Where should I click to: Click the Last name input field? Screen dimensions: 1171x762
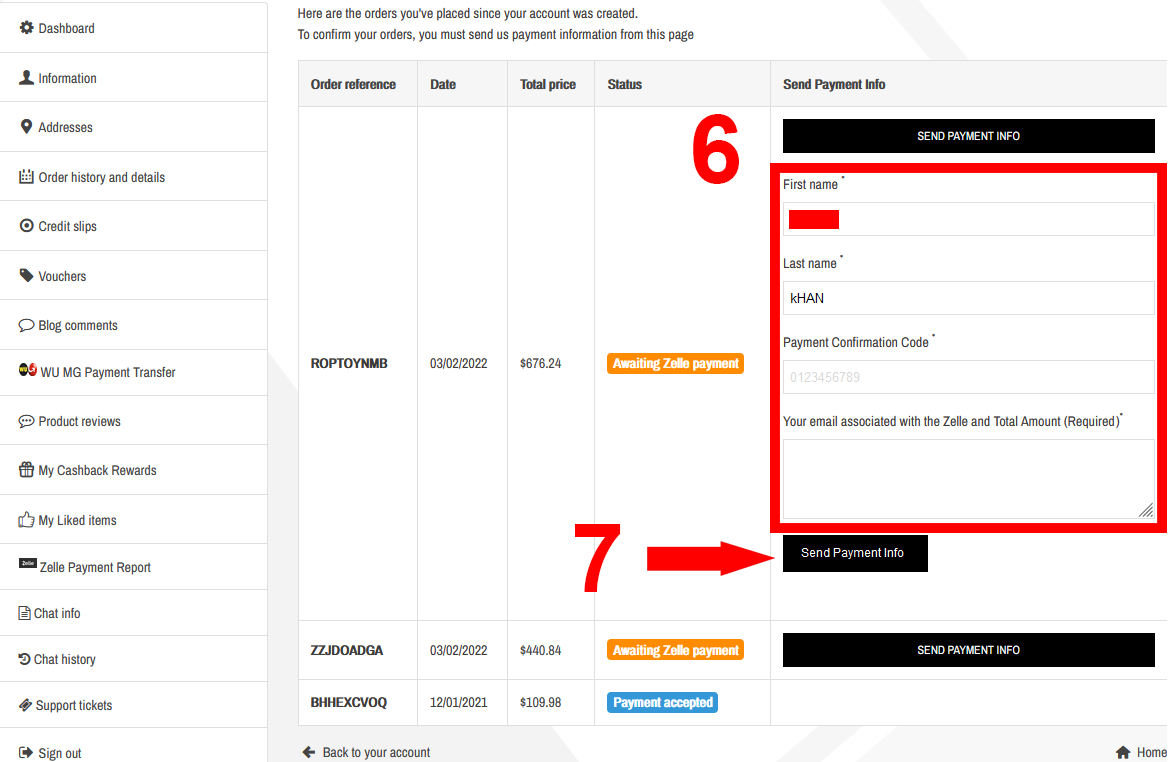click(x=968, y=298)
